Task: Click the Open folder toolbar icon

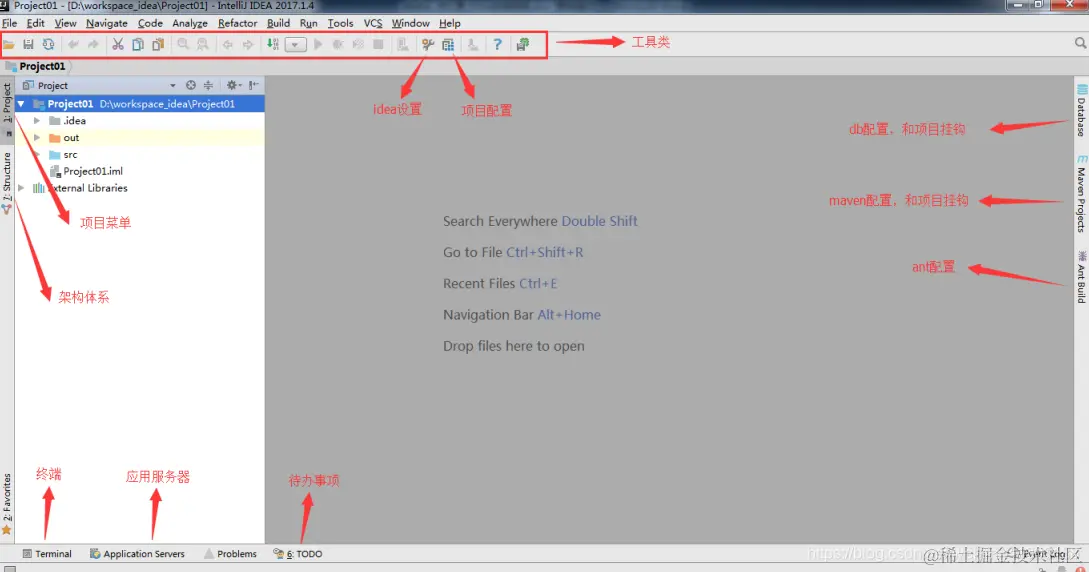Action: (9, 44)
